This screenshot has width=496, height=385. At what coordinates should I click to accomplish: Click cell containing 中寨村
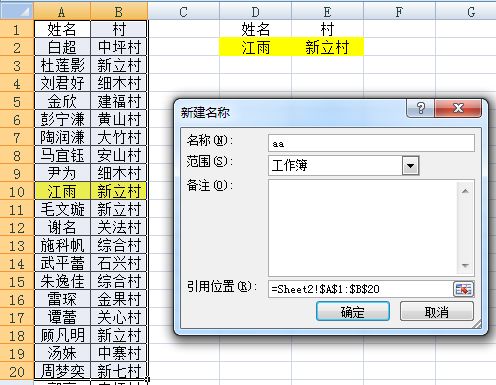click(x=119, y=353)
